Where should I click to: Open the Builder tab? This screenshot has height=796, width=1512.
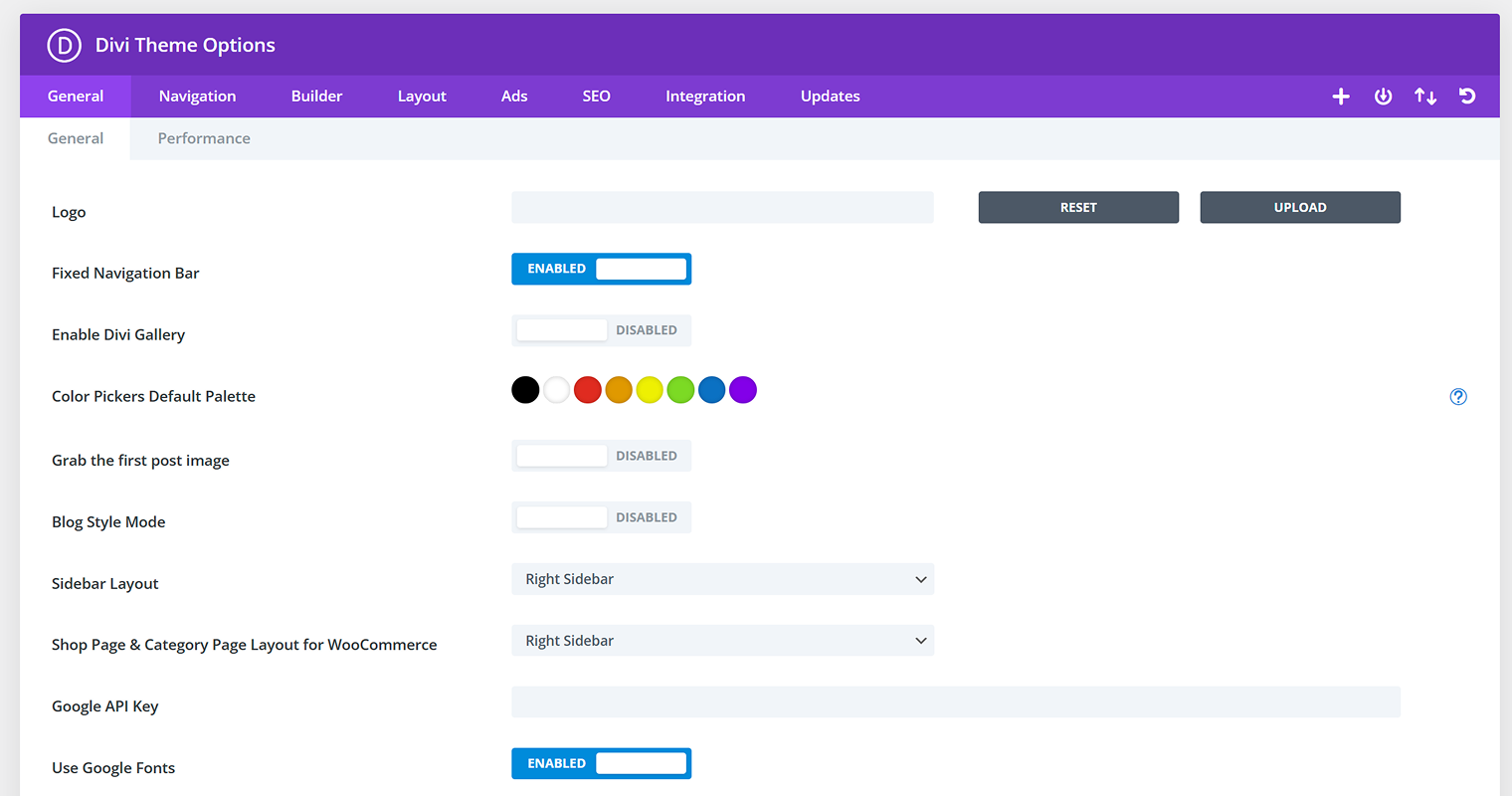click(316, 97)
